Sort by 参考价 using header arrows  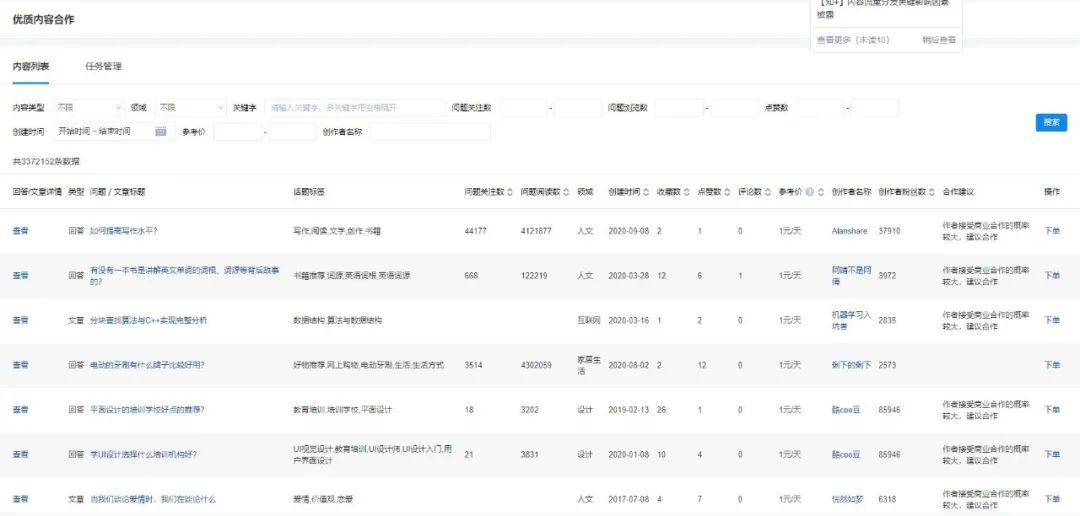(x=821, y=192)
